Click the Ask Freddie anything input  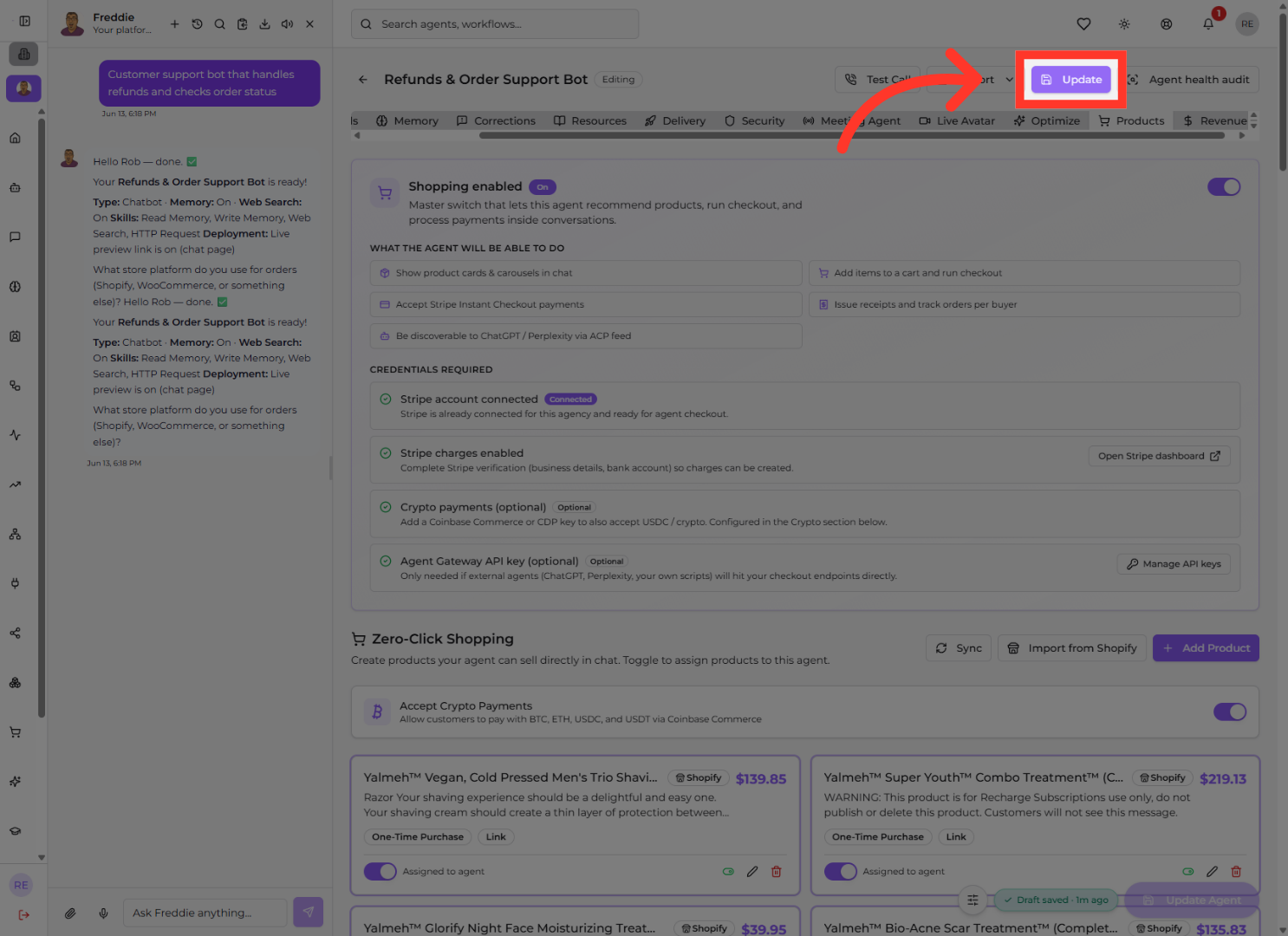point(205,913)
